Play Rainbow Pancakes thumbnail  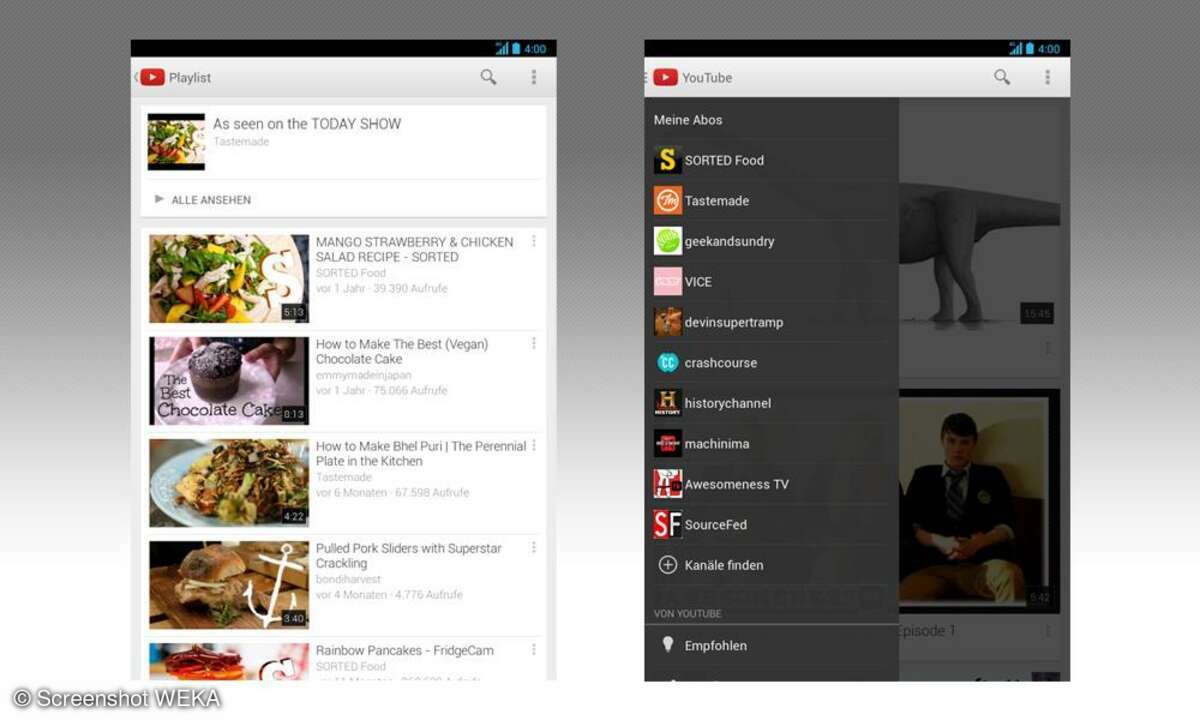tap(229, 662)
